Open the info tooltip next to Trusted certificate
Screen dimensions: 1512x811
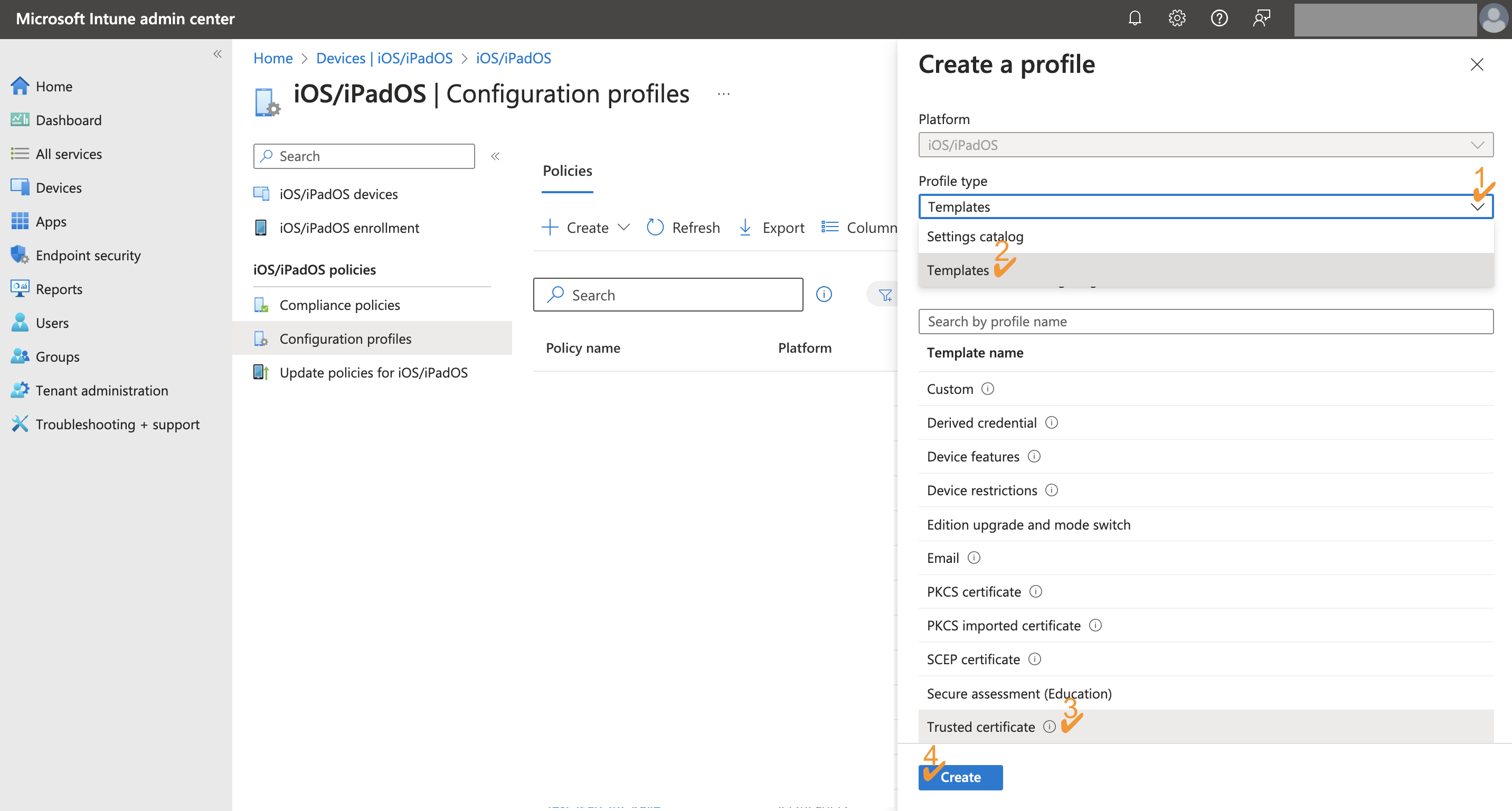(1050, 727)
